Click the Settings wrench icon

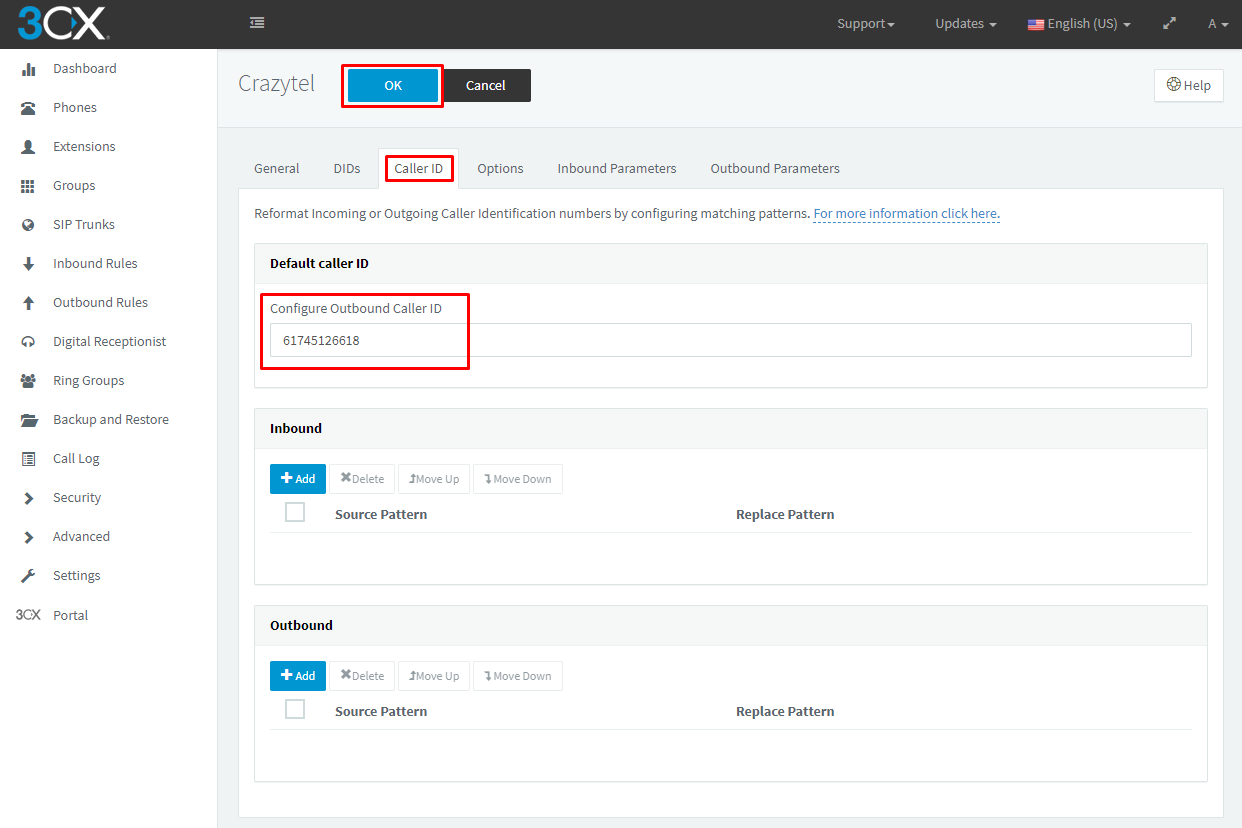pyautogui.click(x=29, y=576)
